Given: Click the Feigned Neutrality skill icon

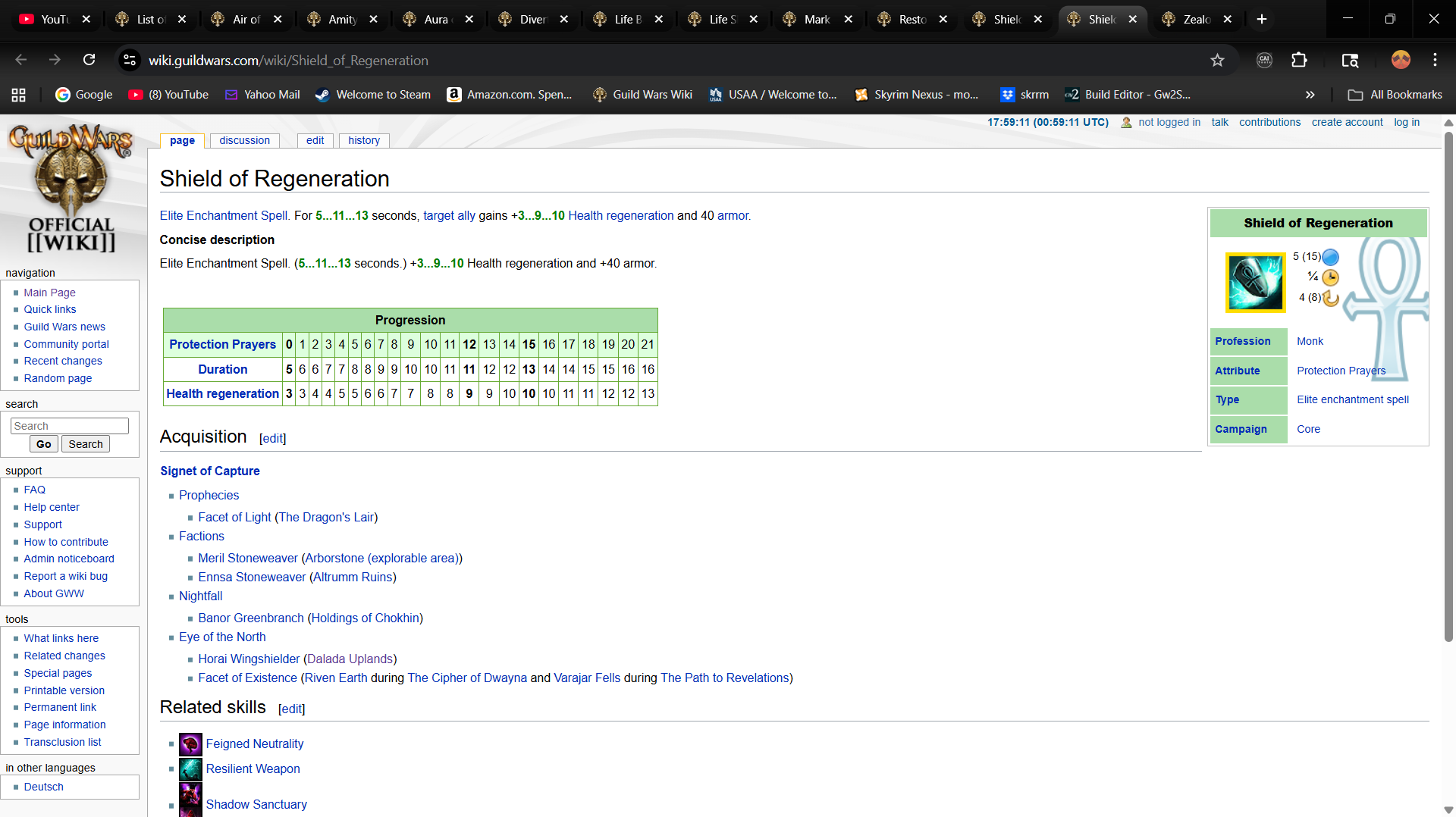Looking at the screenshot, I should pyautogui.click(x=190, y=744).
